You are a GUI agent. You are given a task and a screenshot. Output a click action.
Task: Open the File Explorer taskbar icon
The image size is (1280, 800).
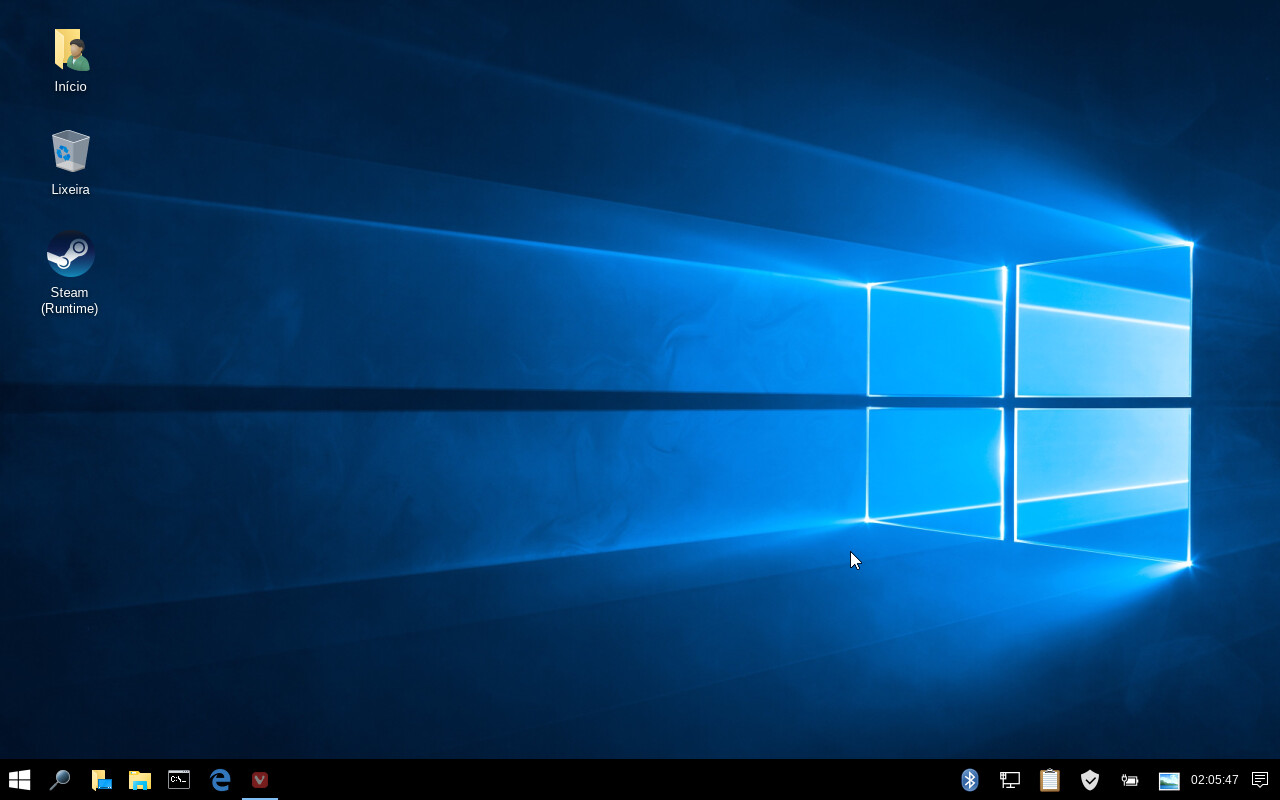click(x=140, y=780)
